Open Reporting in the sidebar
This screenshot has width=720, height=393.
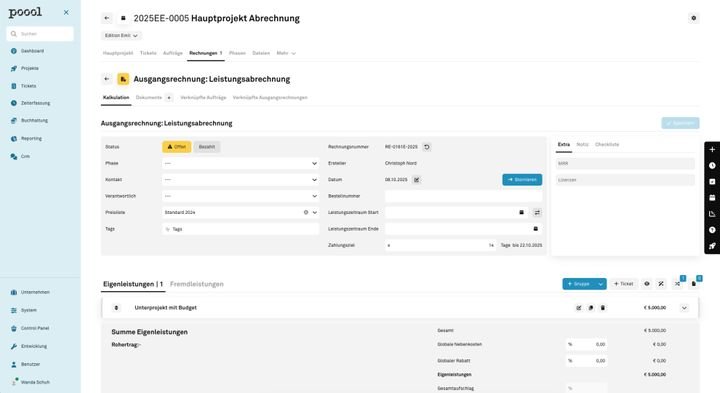pos(31,139)
